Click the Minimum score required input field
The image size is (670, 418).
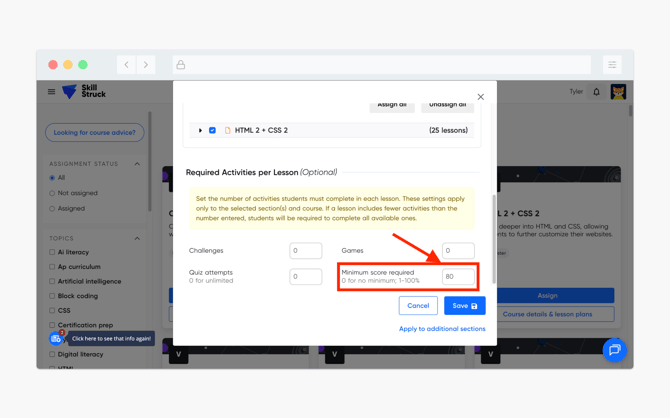pyautogui.click(x=458, y=277)
